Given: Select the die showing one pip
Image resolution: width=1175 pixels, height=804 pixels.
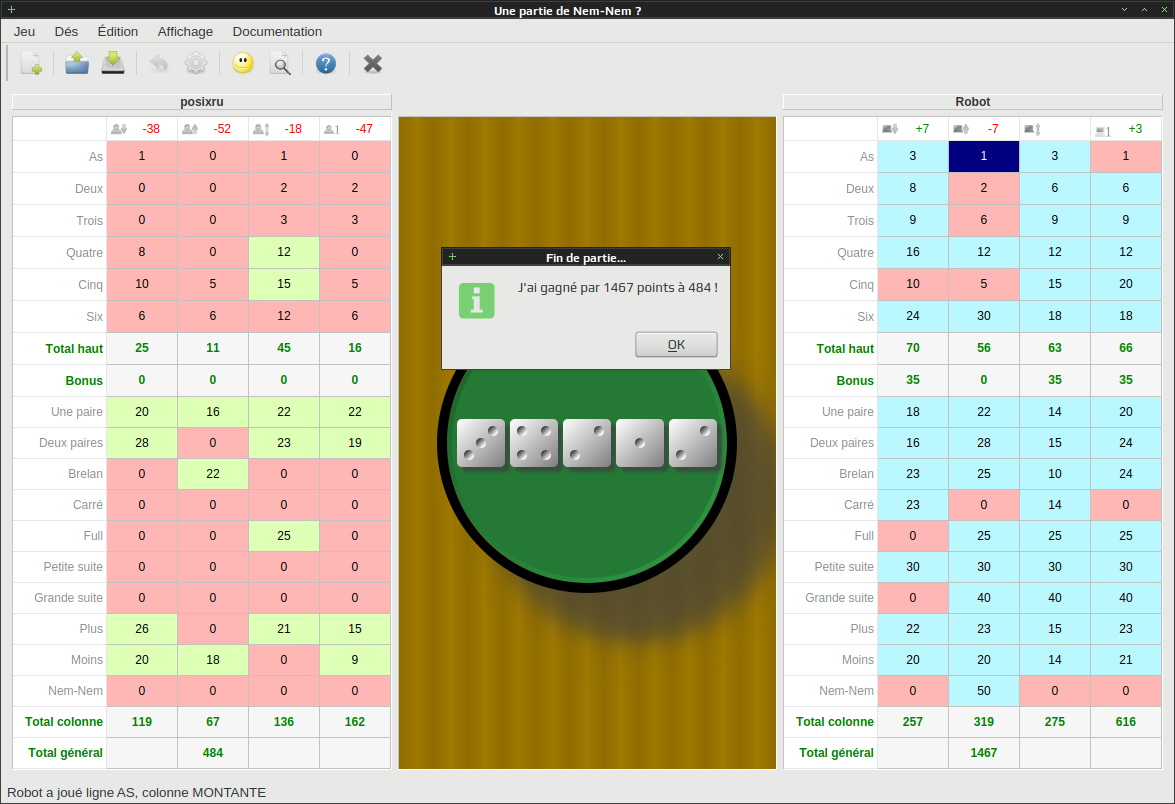Looking at the screenshot, I should [640, 443].
